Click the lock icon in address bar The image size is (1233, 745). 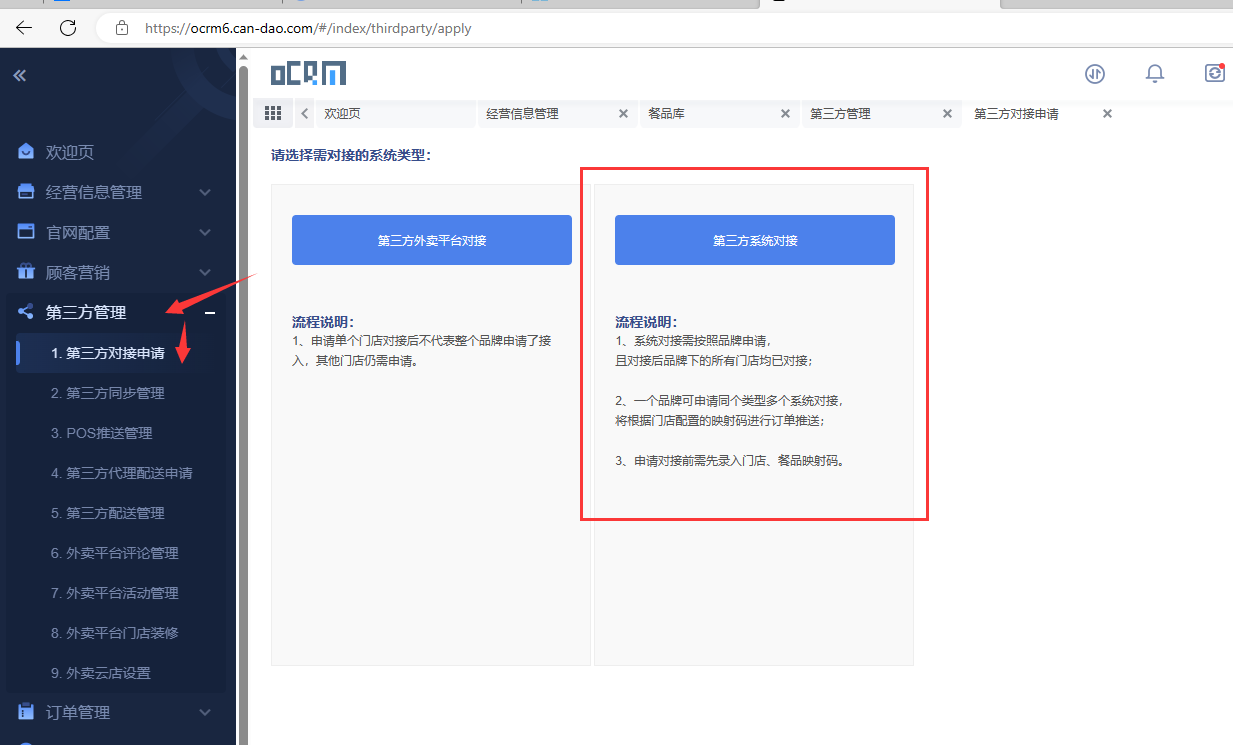[122, 28]
